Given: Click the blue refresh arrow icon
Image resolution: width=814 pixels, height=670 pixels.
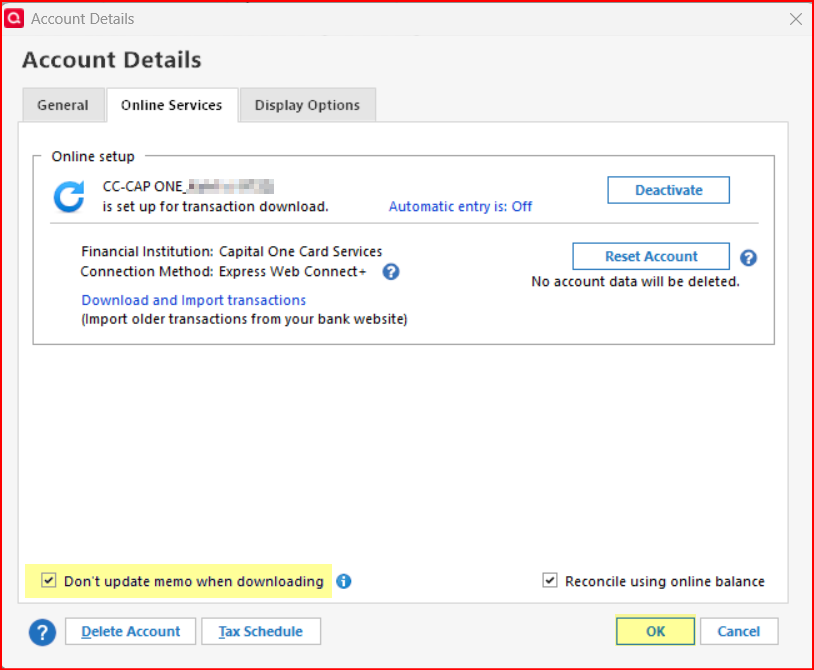Looking at the screenshot, I should 69,197.
